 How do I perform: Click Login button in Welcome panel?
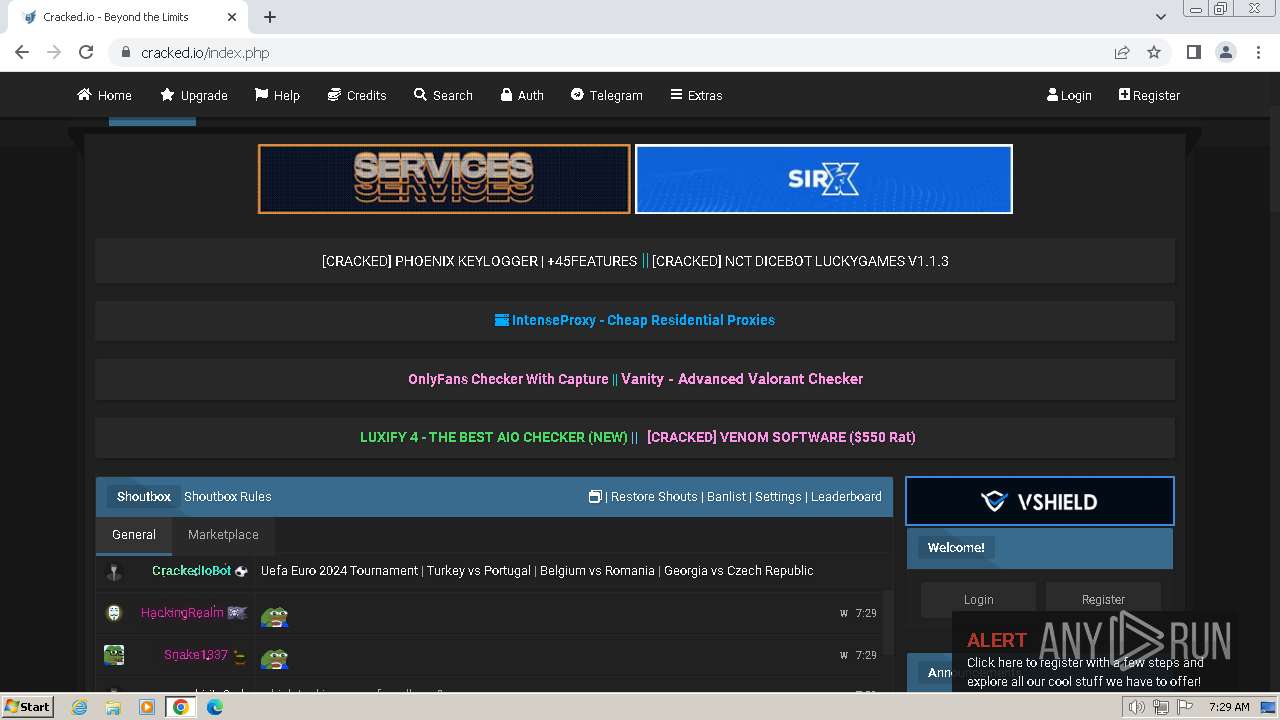tap(978, 599)
